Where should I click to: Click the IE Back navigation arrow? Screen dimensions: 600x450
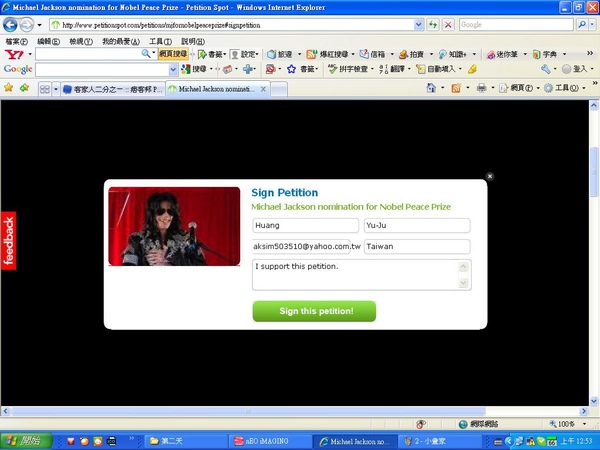[x=10, y=25]
